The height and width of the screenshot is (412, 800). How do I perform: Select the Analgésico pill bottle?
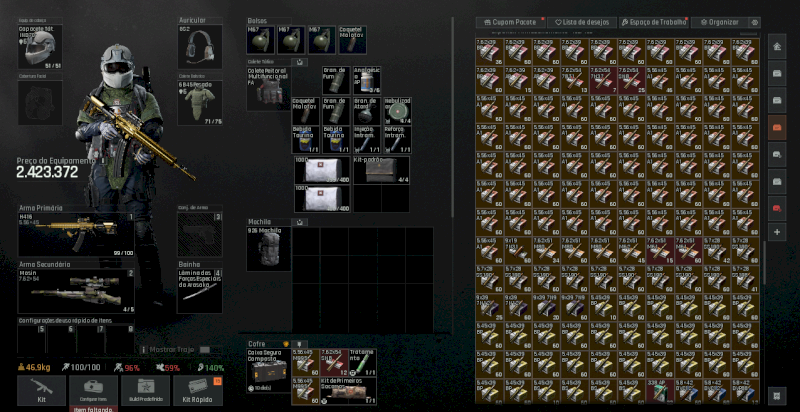[x=367, y=80]
